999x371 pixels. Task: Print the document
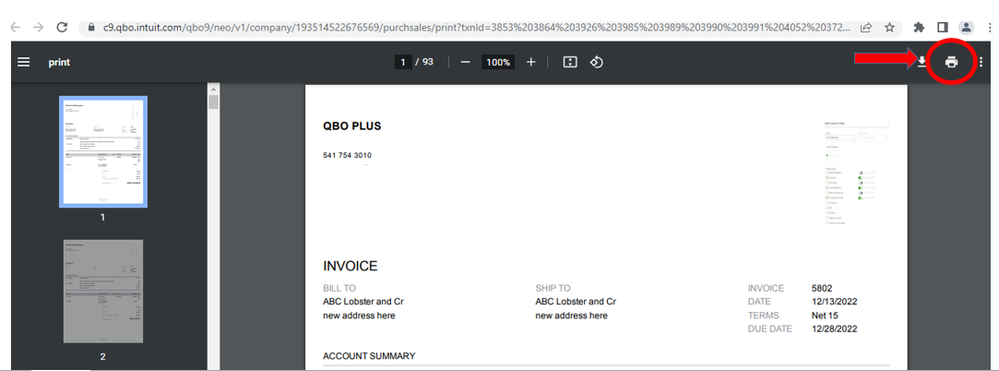pyautogui.click(x=951, y=62)
